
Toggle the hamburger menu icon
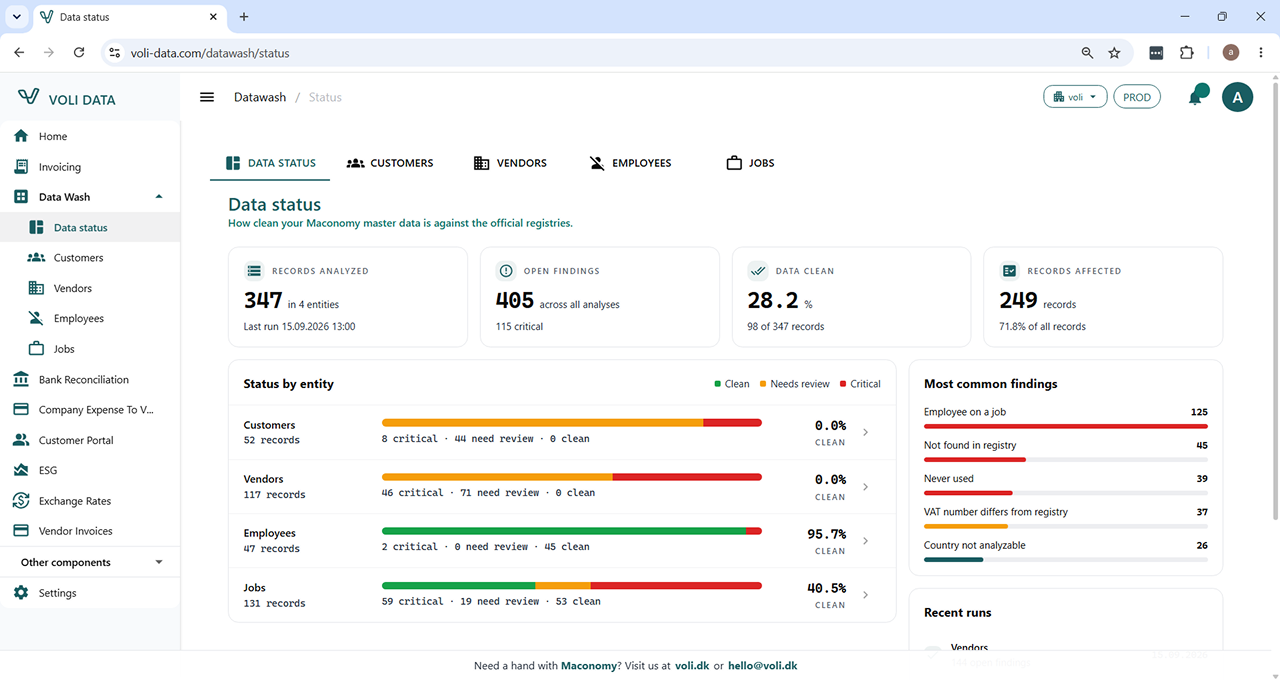click(x=207, y=97)
